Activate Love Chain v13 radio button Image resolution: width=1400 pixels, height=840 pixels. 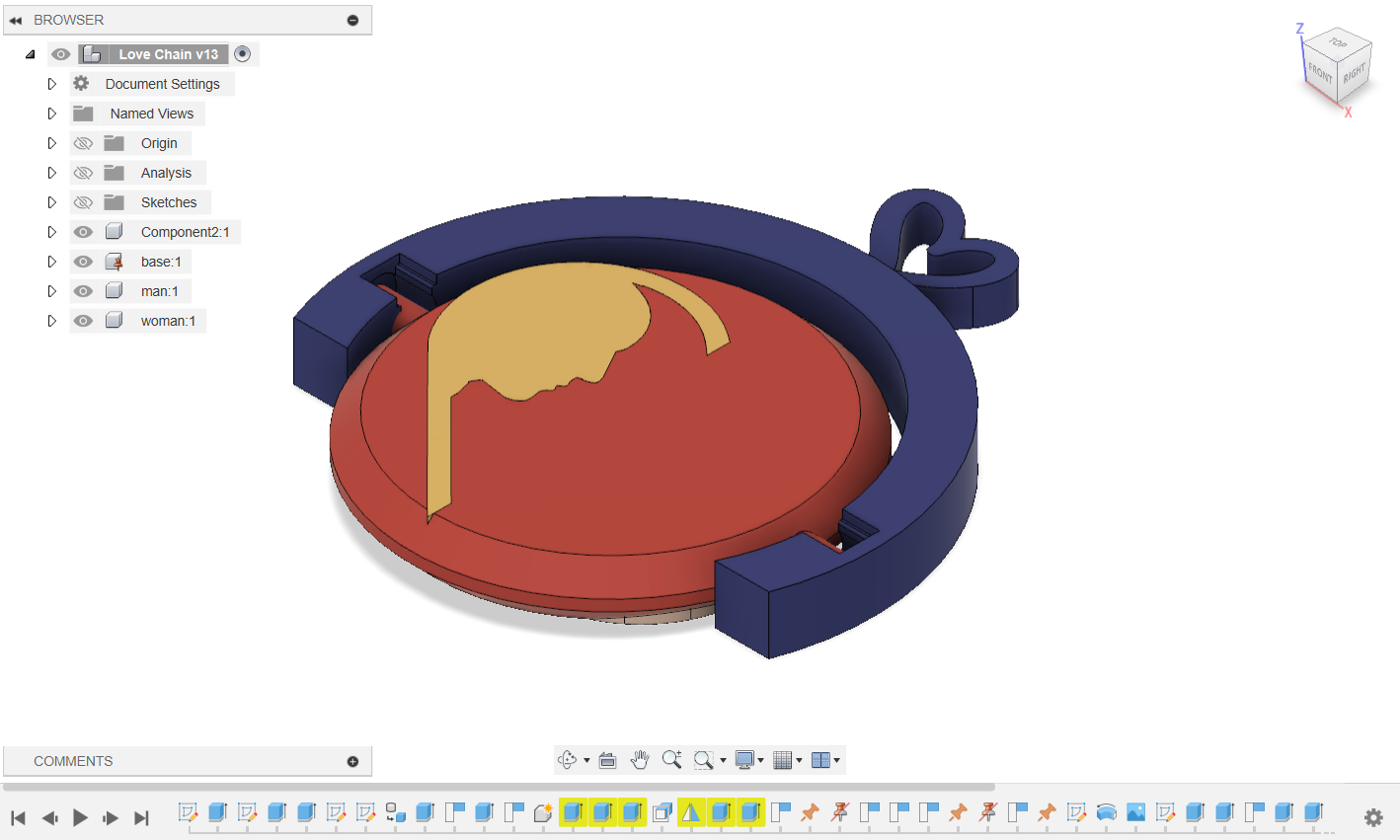pyautogui.click(x=243, y=54)
